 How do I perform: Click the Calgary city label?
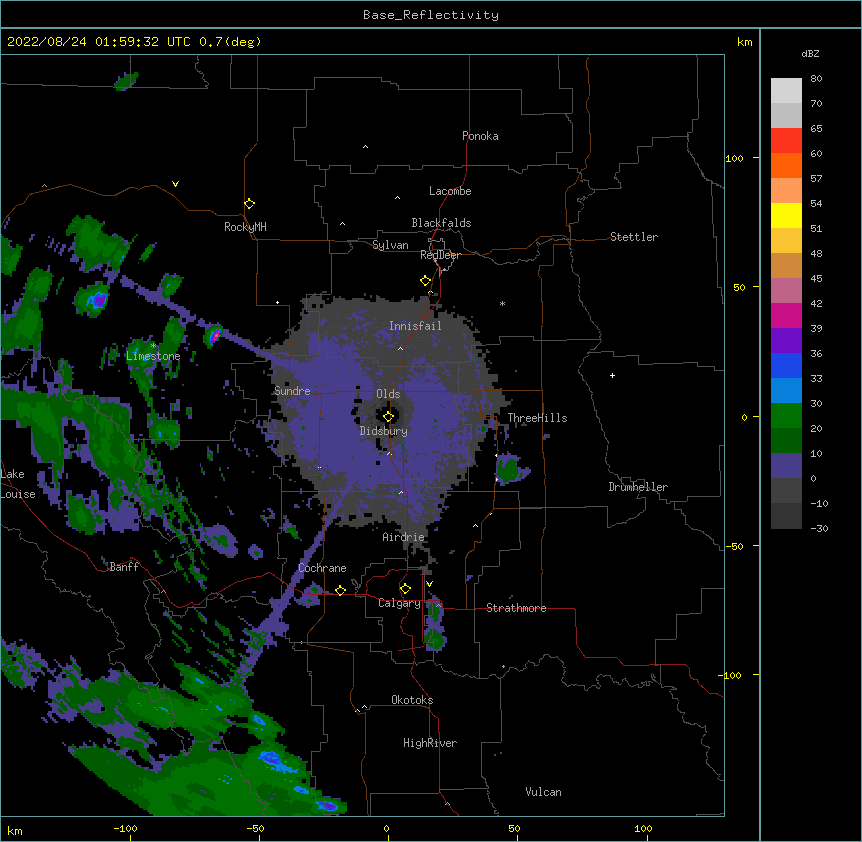coord(399,603)
